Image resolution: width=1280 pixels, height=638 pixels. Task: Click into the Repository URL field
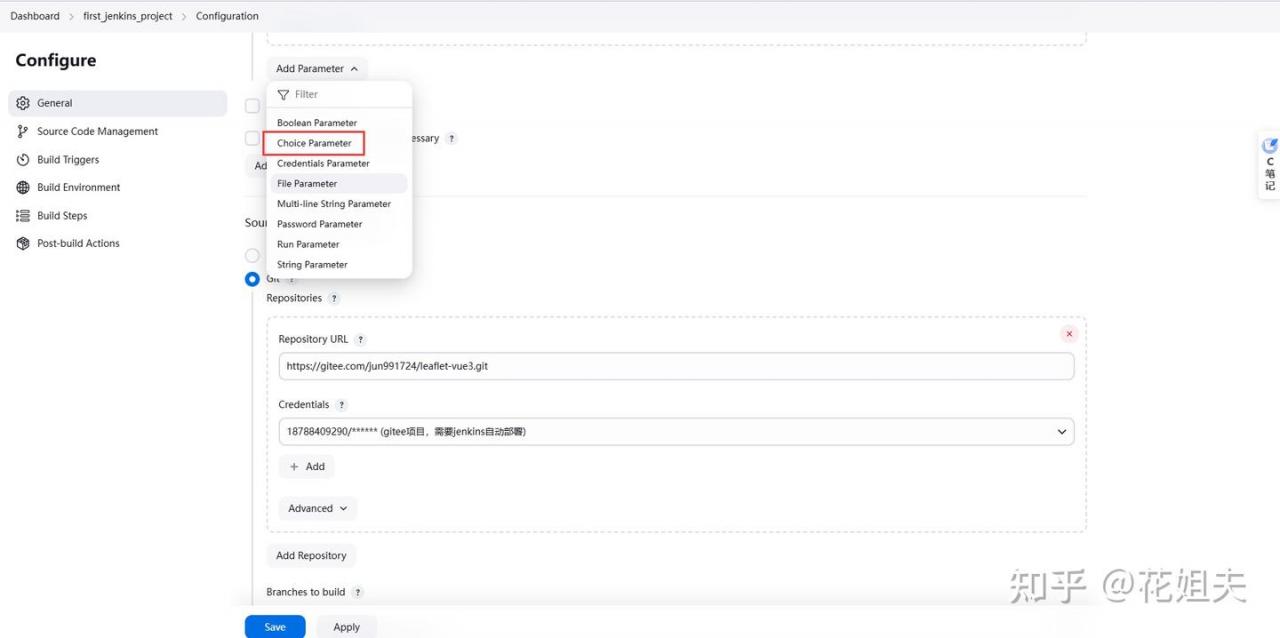pos(676,366)
